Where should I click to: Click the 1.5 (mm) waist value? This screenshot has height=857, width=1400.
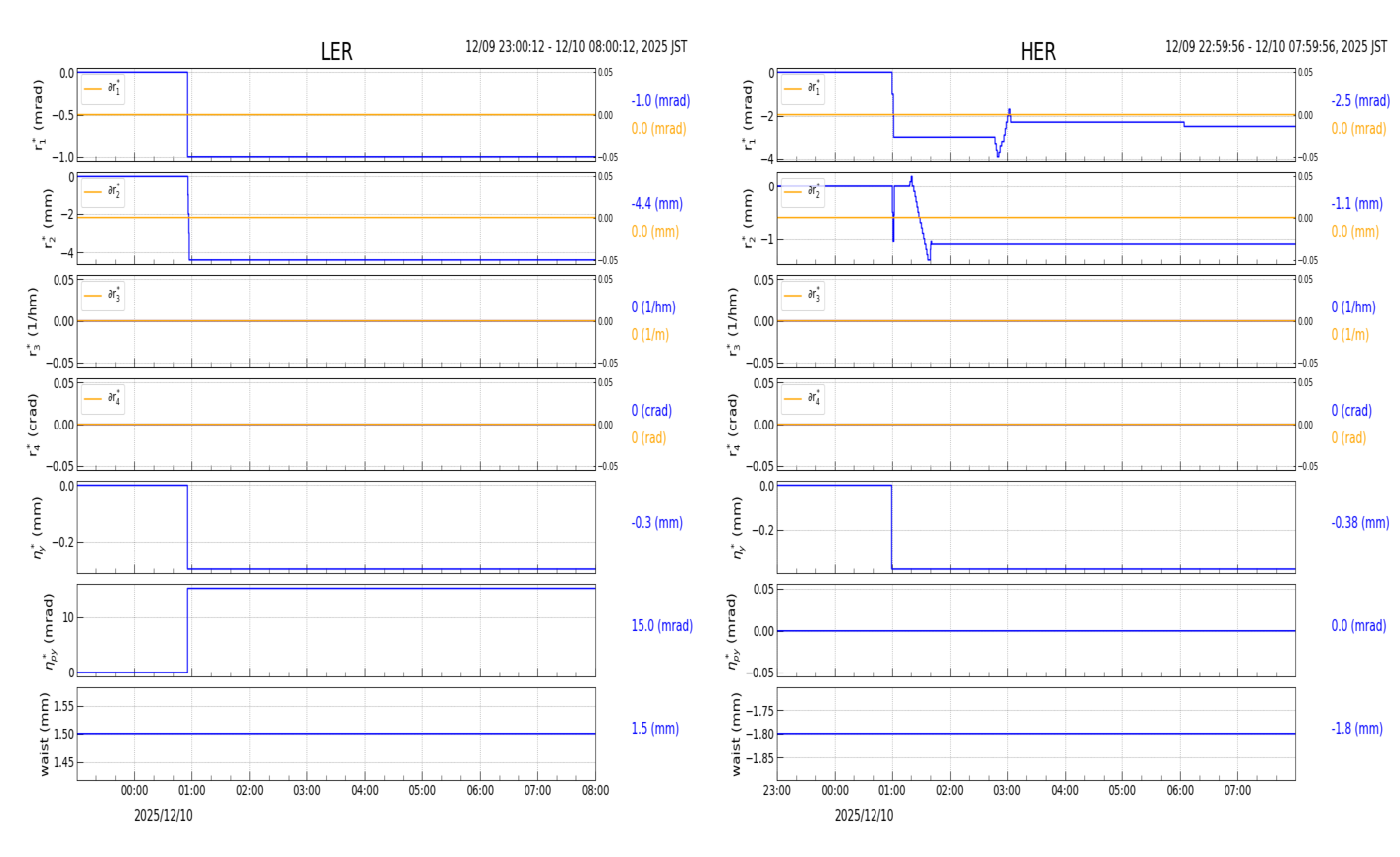point(655,729)
